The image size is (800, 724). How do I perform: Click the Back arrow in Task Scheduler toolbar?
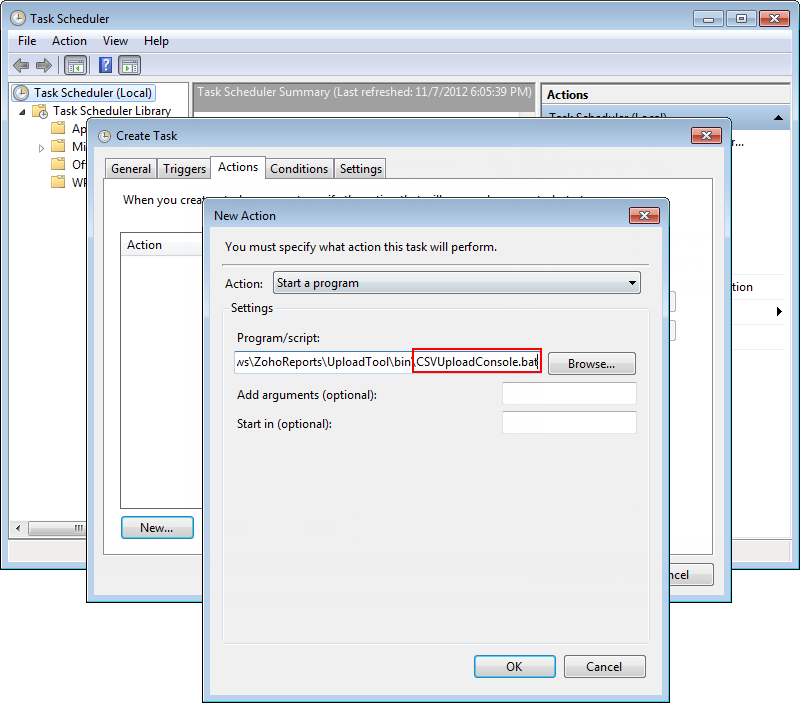(x=21, y=65)
